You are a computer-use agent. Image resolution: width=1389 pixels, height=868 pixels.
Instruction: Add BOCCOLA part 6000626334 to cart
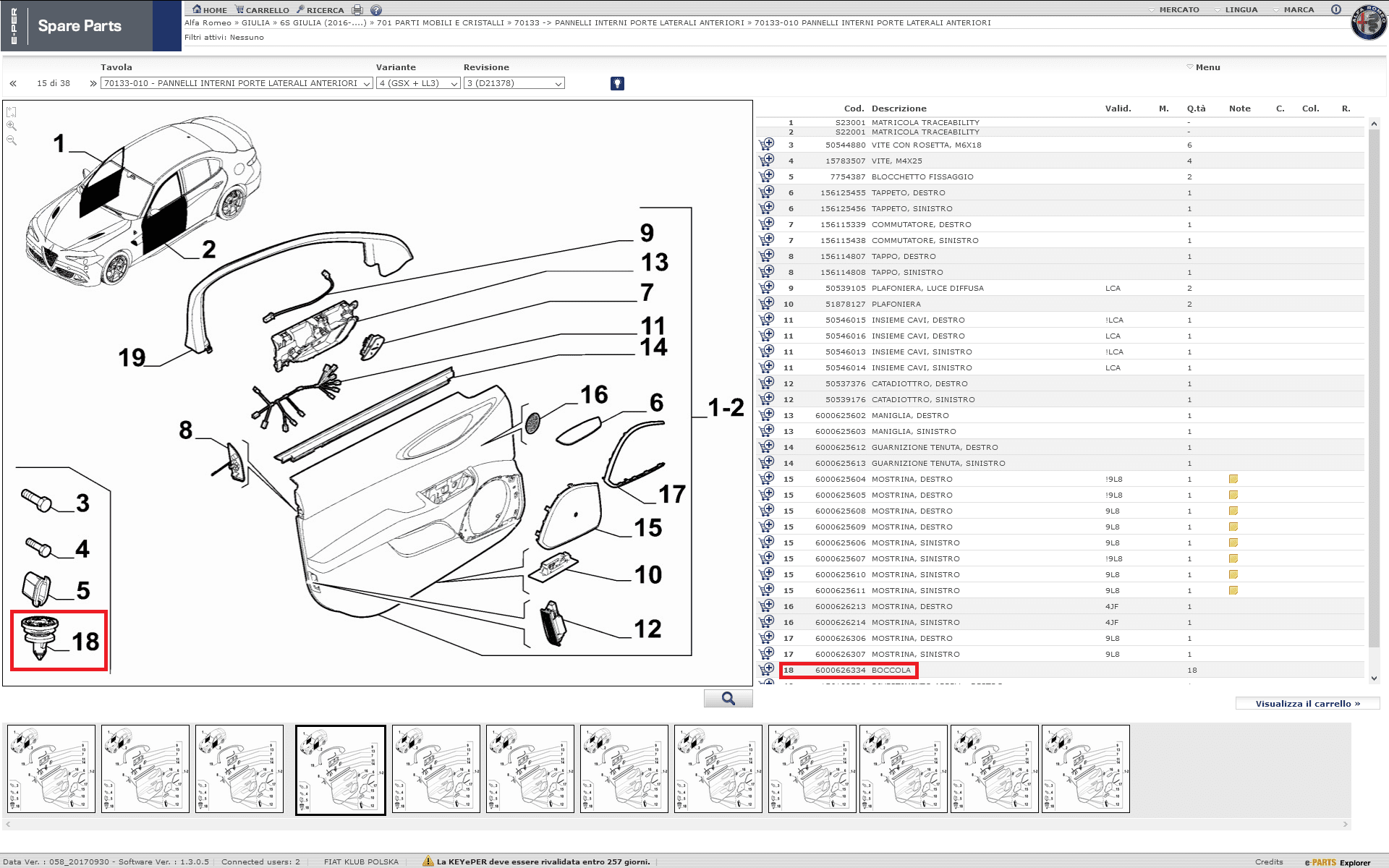(x=767, y=669)
